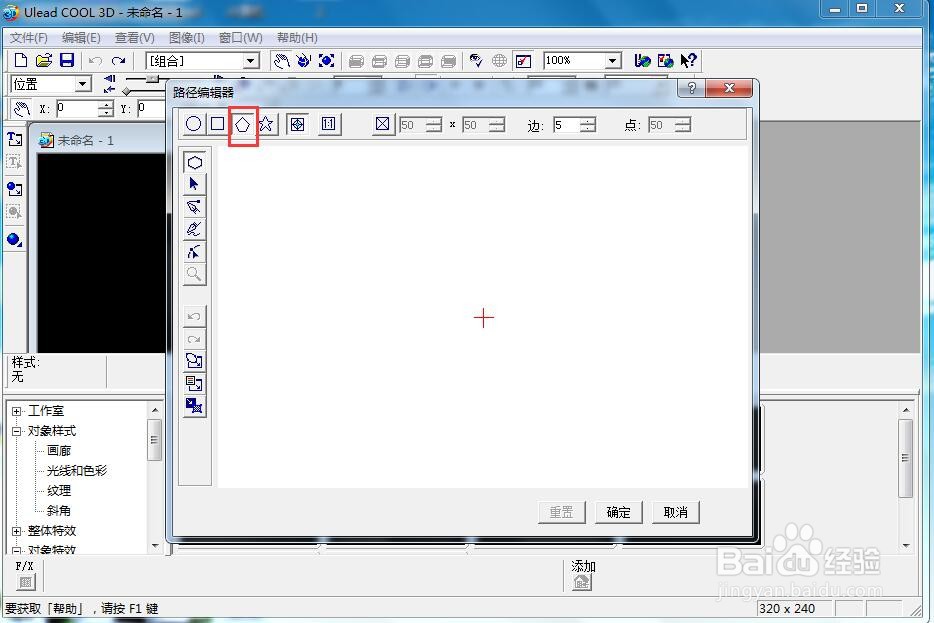Click the center-object icon in Path Editor

297,124
